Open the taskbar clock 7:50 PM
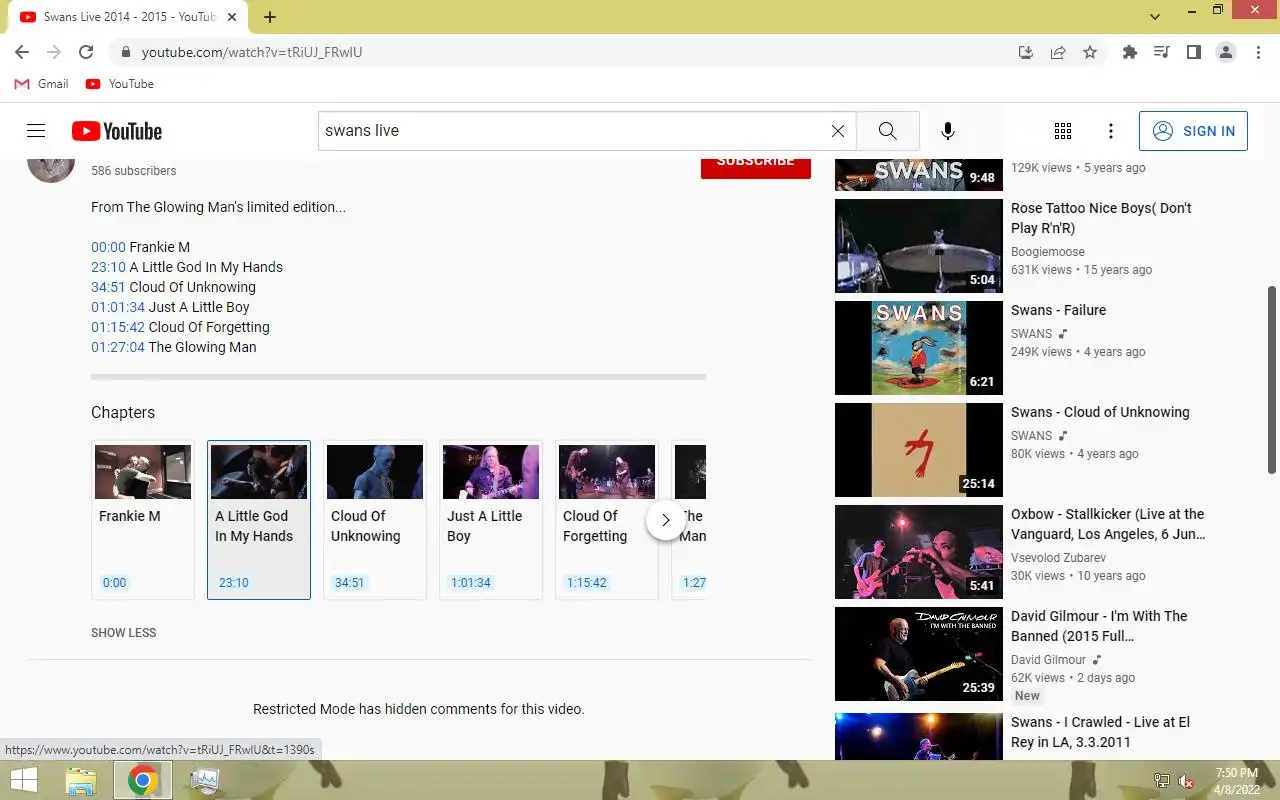This screenshot has width=1280, height=800. (x=1237, y=780)
